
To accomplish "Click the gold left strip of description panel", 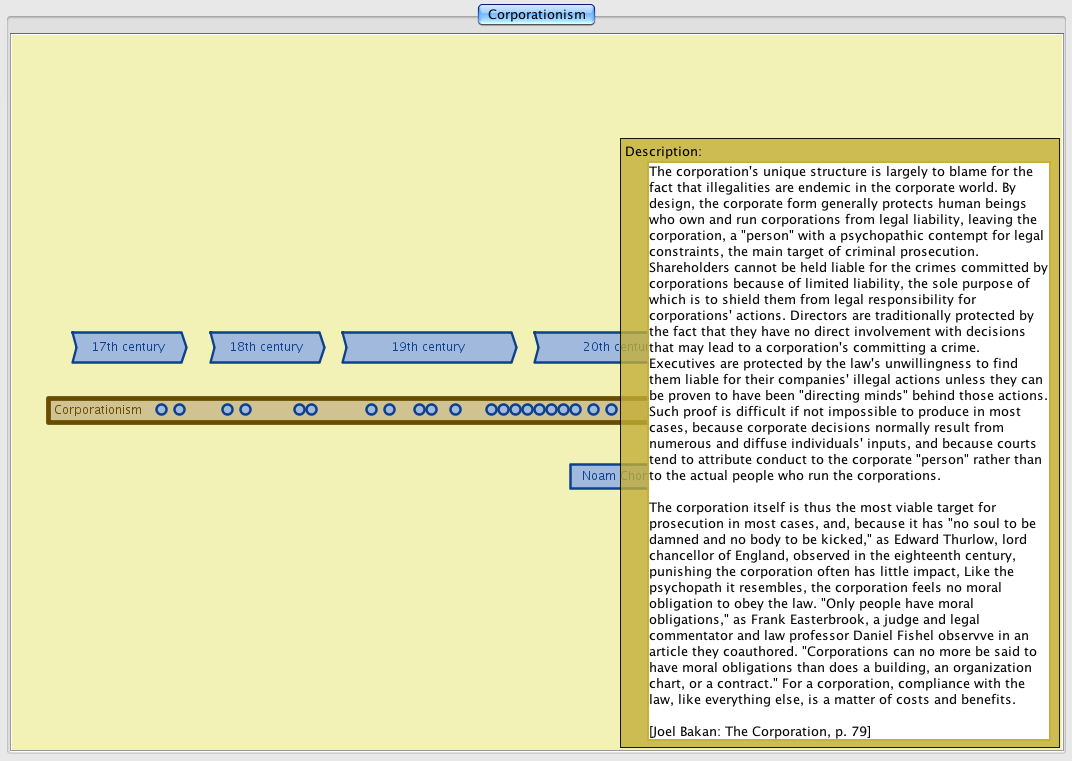I will [634, 450].
